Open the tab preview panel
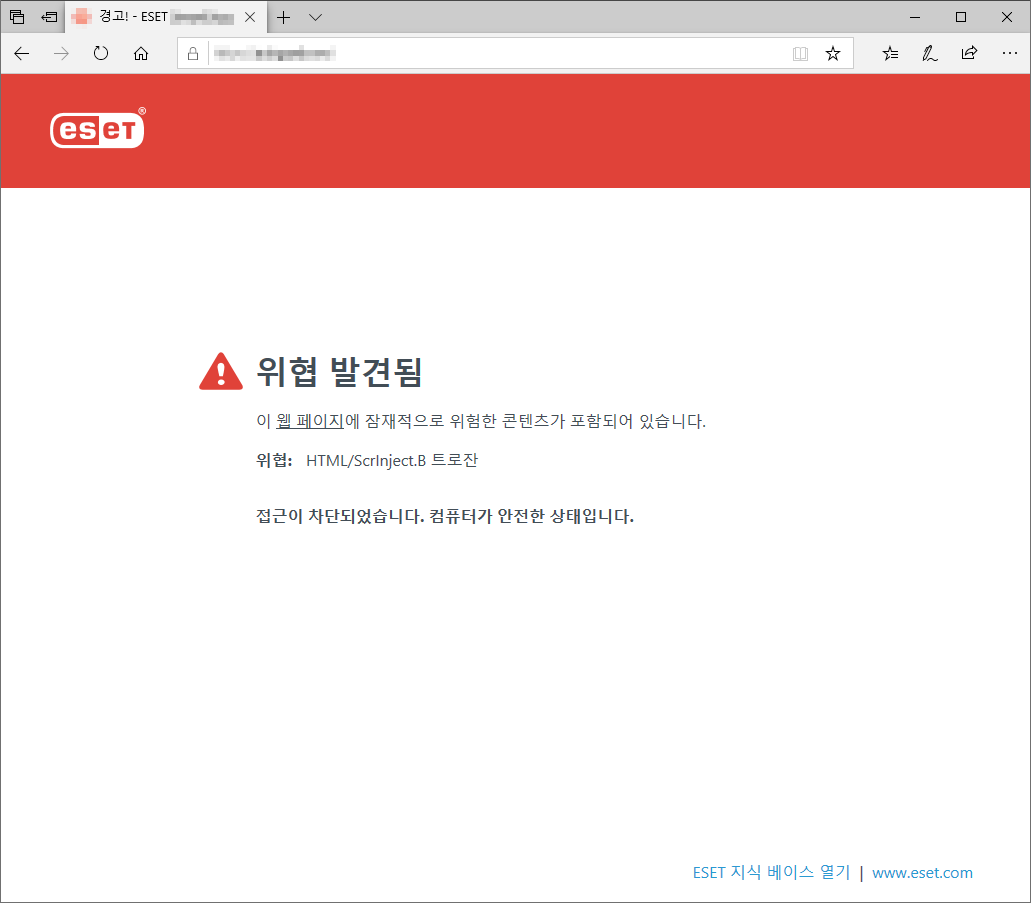The image size is (1031, 903). (47, 16)
